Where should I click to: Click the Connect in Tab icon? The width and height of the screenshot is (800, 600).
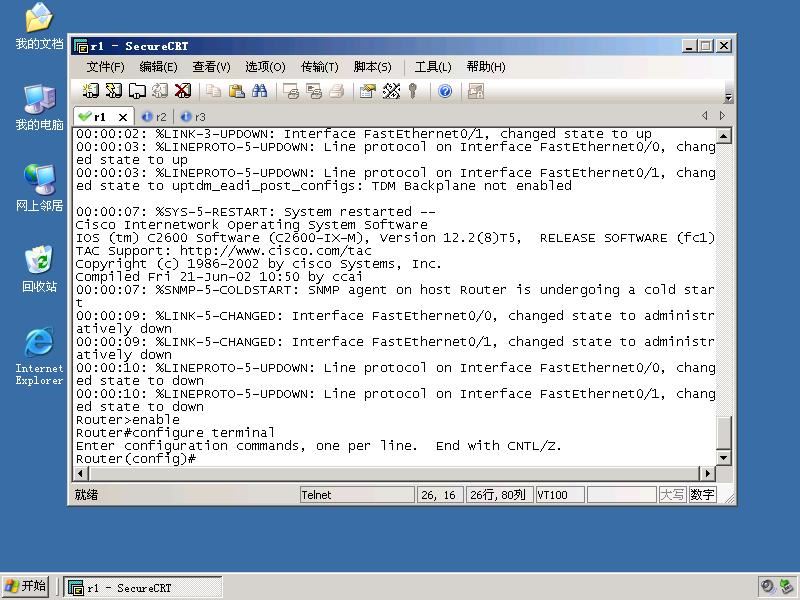point(137,91)
